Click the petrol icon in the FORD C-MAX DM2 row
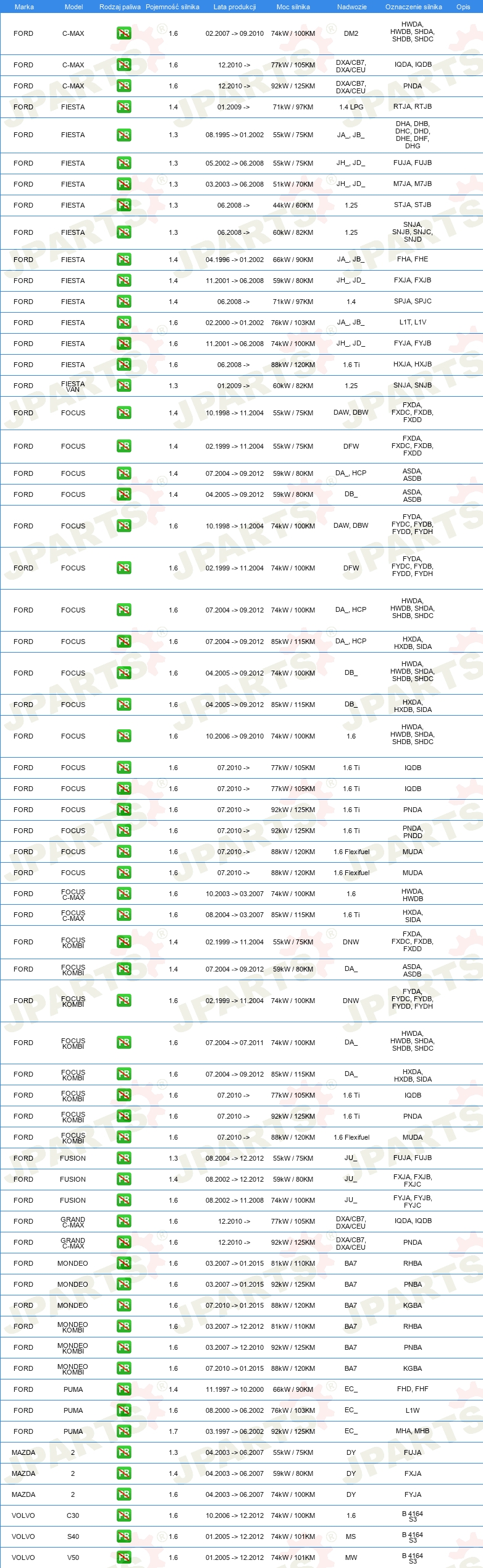The height and width of the screenshot is (1568, 483). [124, 33]
